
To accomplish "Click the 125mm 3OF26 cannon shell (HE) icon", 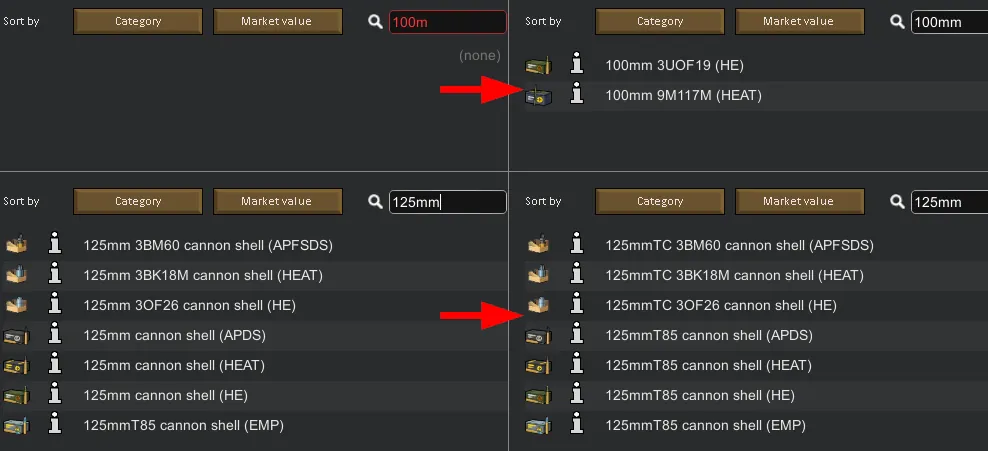I will [x=16, y=305].
